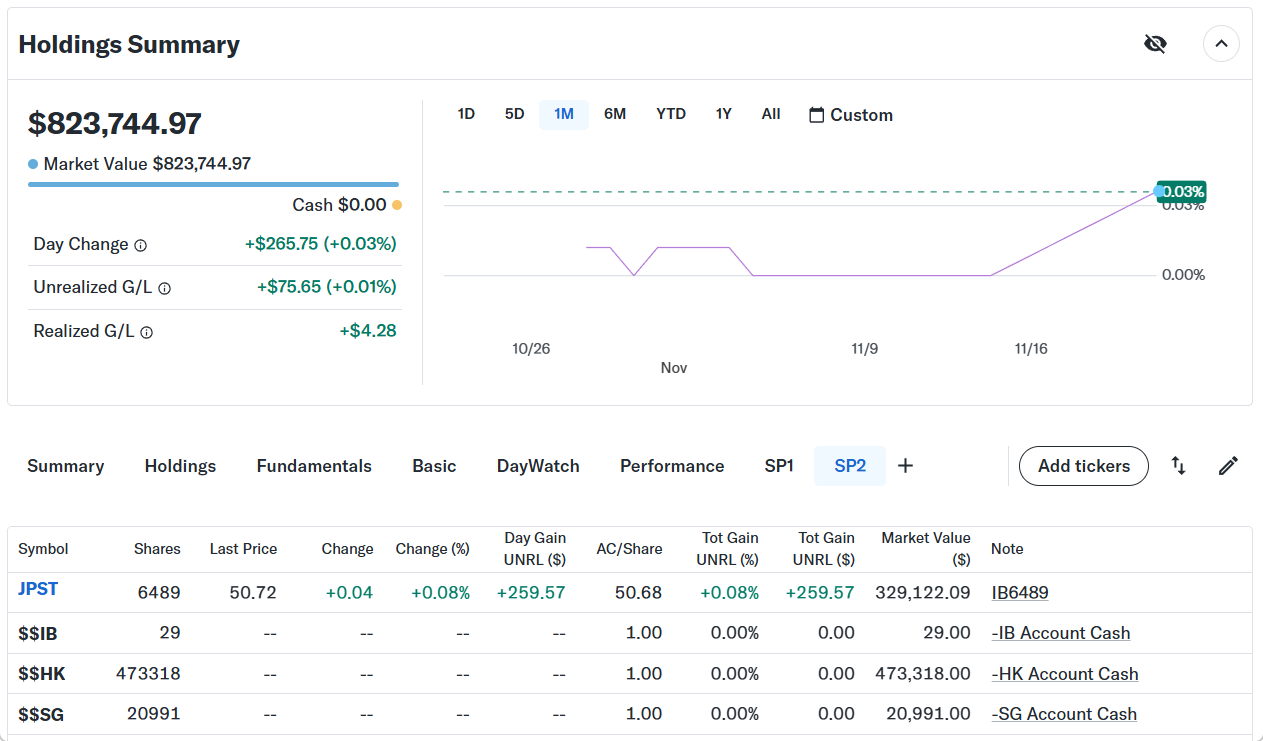This screenshot has width=1263, height=741.
Task: Select the 1D chart range
Action: pyautogui.click(x=466, y=114)
